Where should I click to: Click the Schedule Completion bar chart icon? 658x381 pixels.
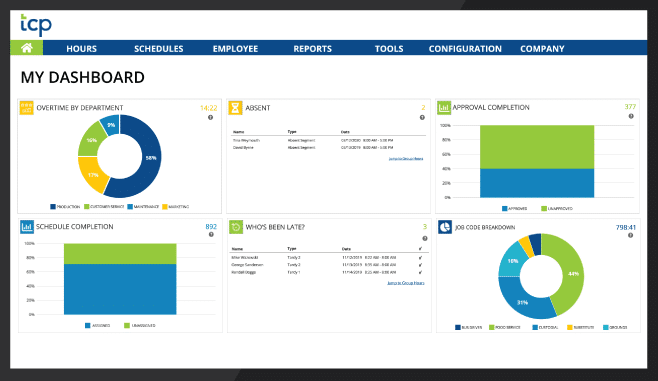coord(27,227)
